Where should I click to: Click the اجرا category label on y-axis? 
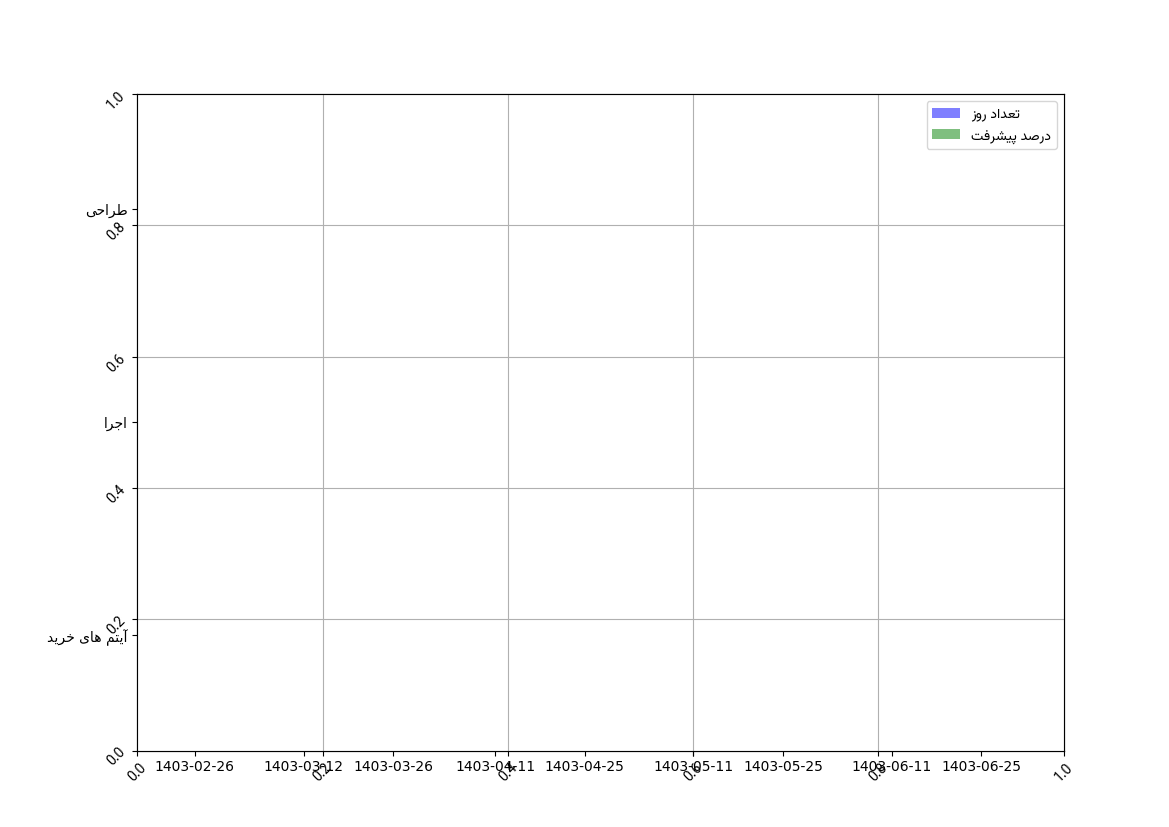[115, 423]
